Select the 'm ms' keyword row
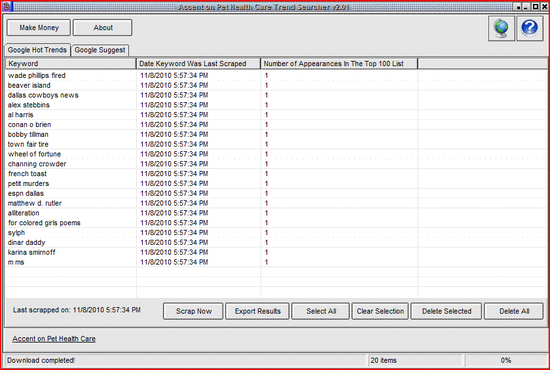 pos(276,262)
